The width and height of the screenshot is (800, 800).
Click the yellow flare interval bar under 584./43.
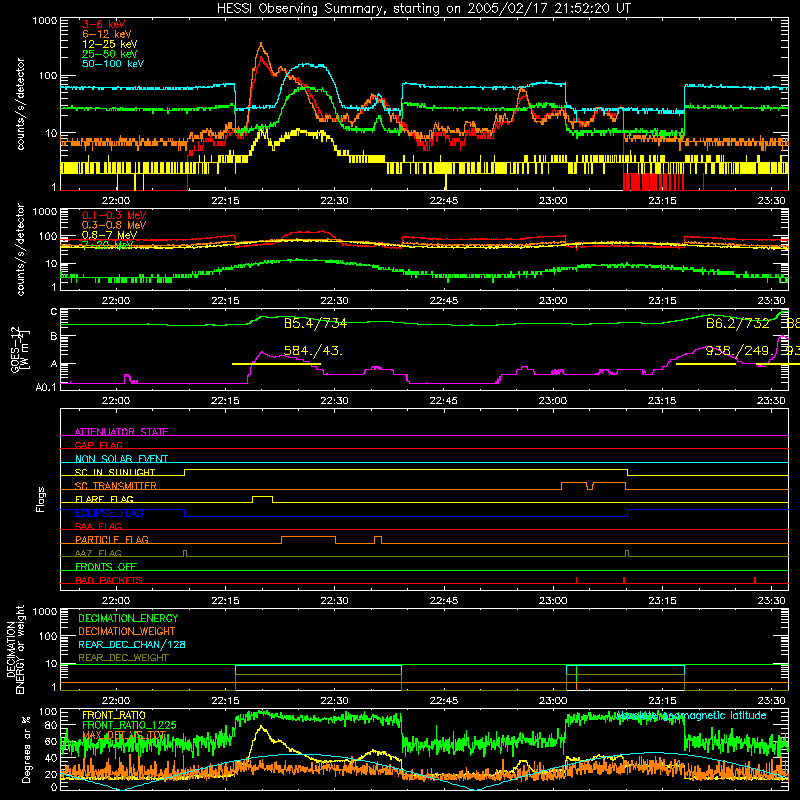point(276,364)
